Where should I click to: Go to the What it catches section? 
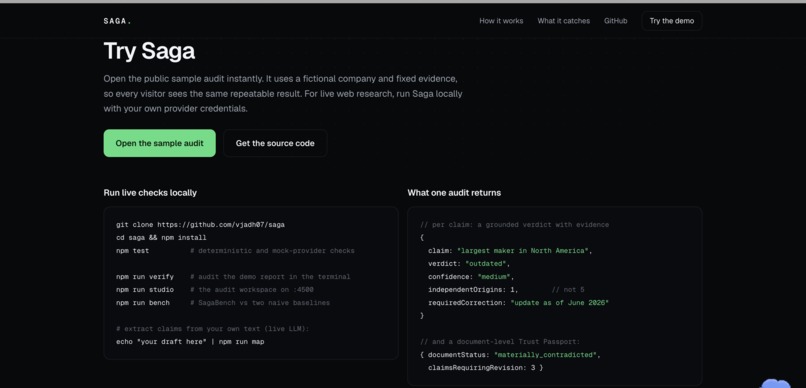tap(563, 21)
